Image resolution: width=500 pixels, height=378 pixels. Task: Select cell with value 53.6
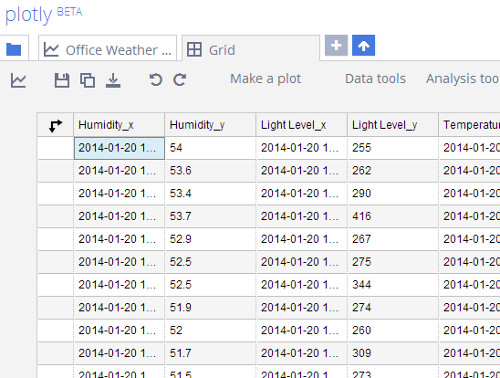coord(210,171)
